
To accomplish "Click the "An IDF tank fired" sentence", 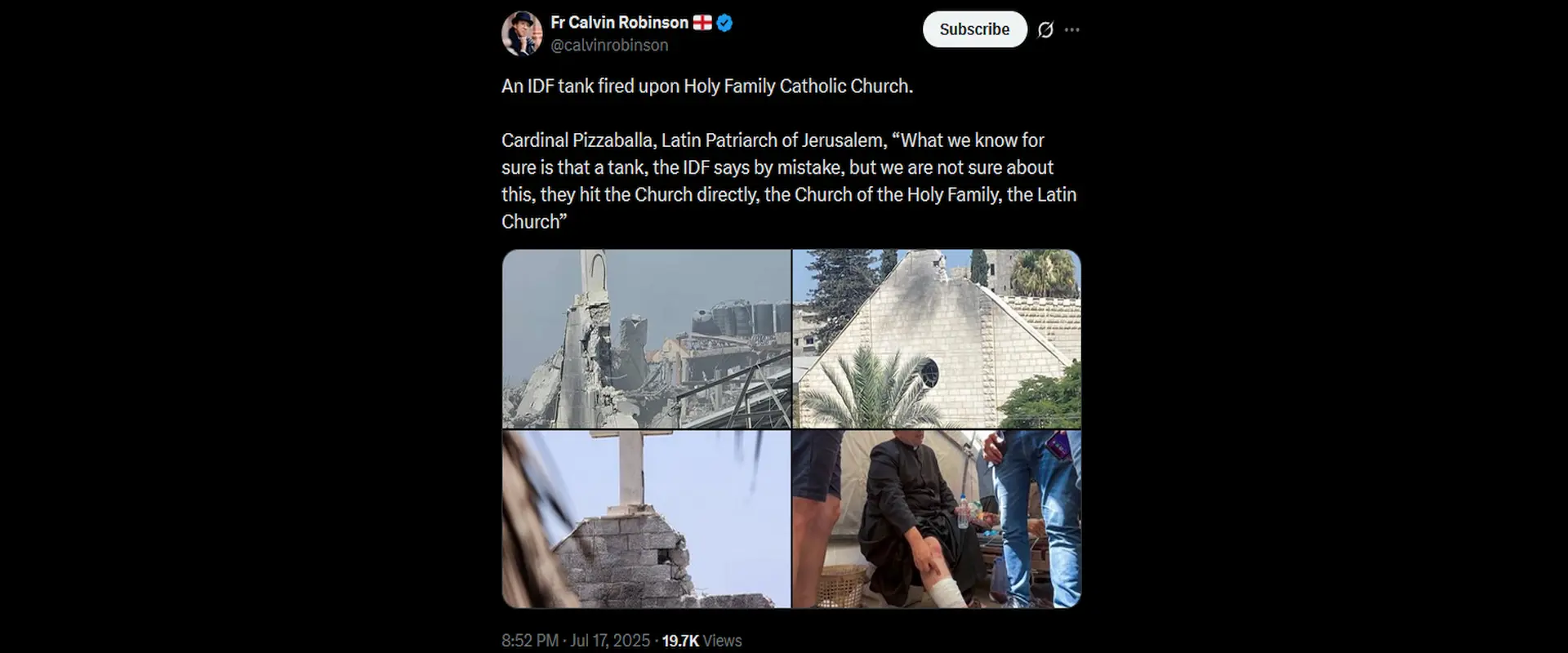I will tap(707, 87).
